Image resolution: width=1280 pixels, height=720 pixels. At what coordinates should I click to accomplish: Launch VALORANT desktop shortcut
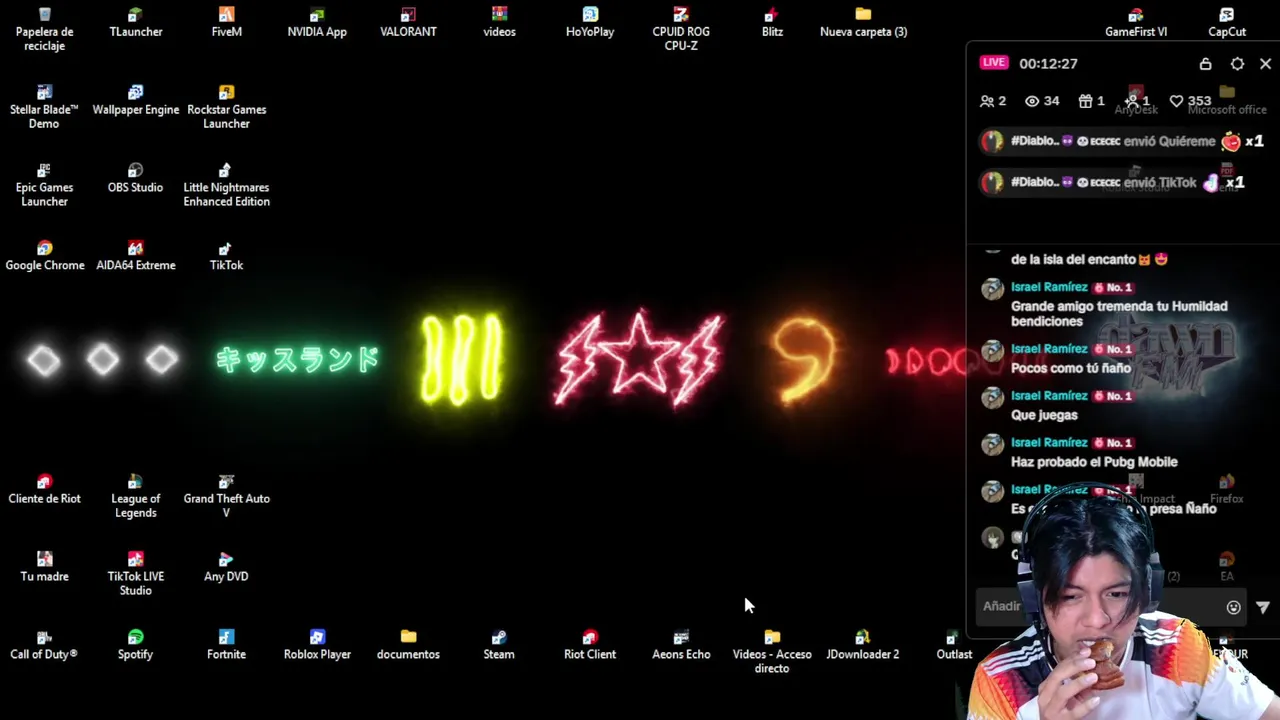[x=408, y=22]
